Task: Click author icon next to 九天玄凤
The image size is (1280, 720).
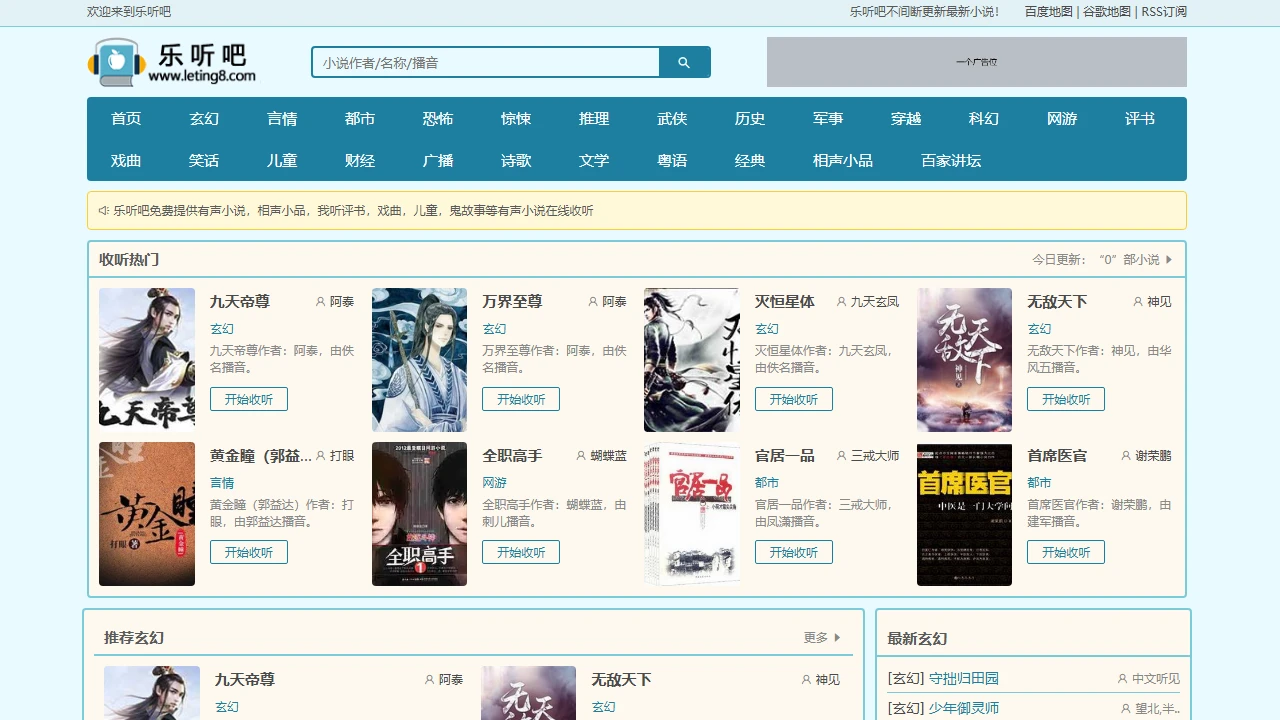Action: 841,302
